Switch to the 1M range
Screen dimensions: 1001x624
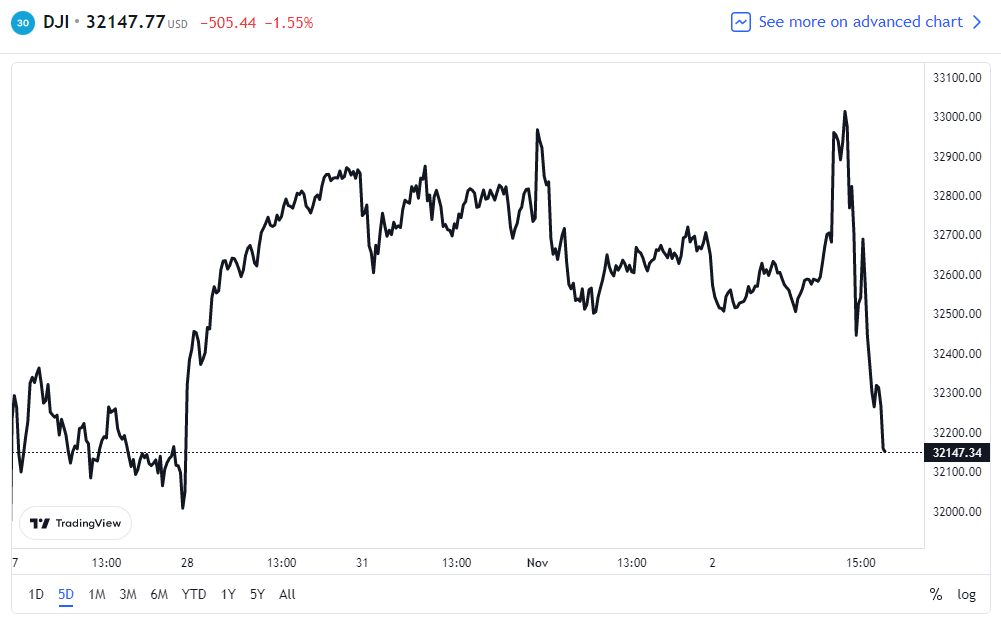click(97, 594)
